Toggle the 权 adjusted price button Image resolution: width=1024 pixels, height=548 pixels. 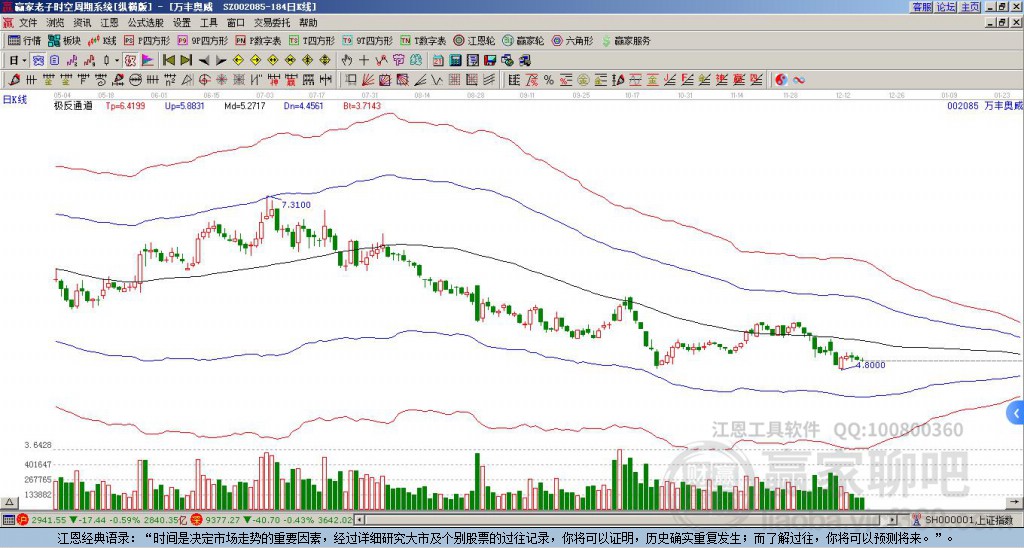[130, 61]
